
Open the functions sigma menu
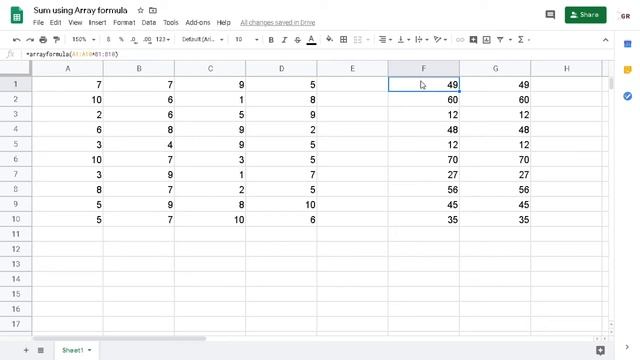click(523, 40)
